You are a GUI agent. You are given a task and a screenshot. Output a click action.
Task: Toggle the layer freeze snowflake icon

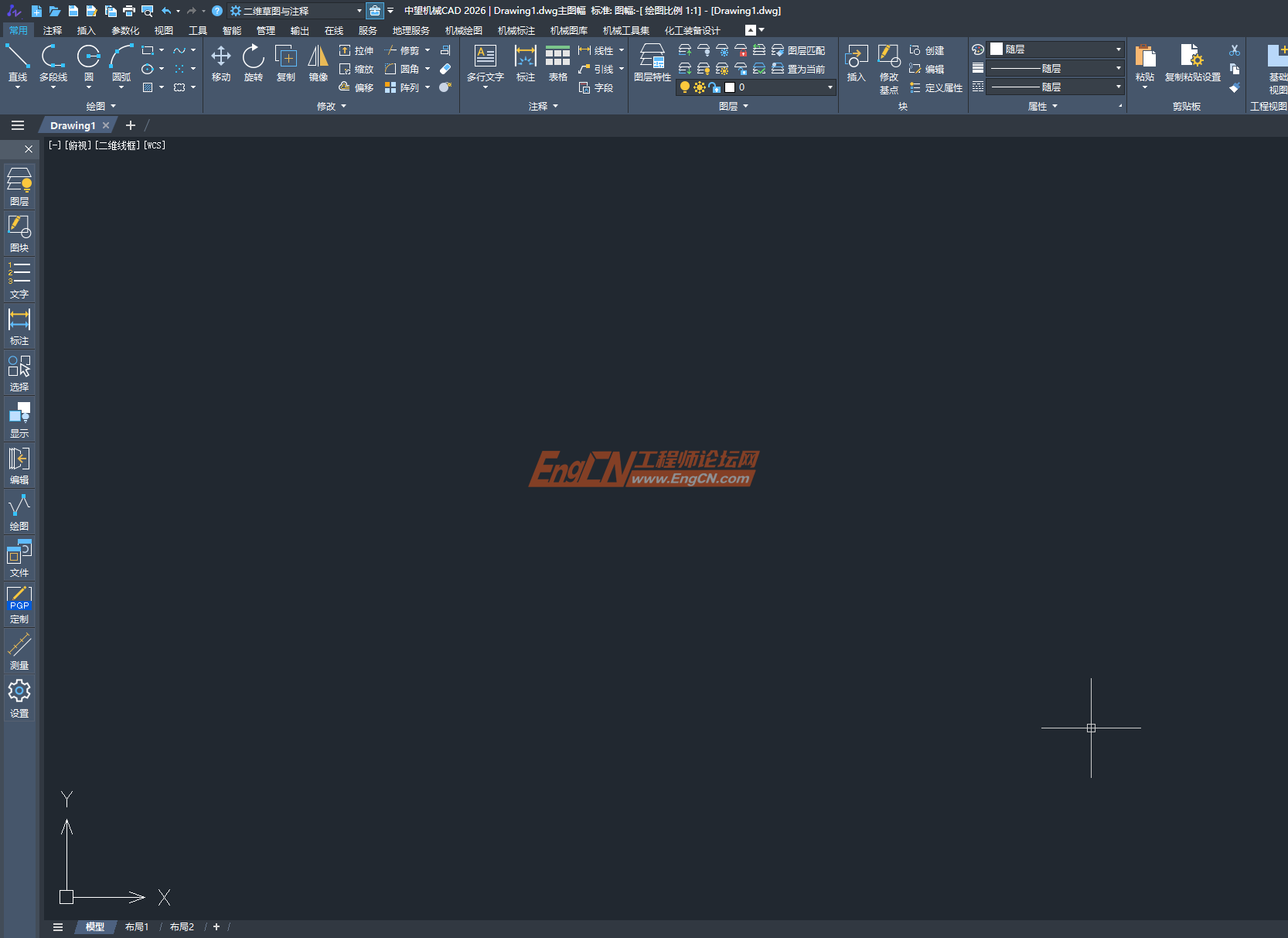click(x=700, y=87)
